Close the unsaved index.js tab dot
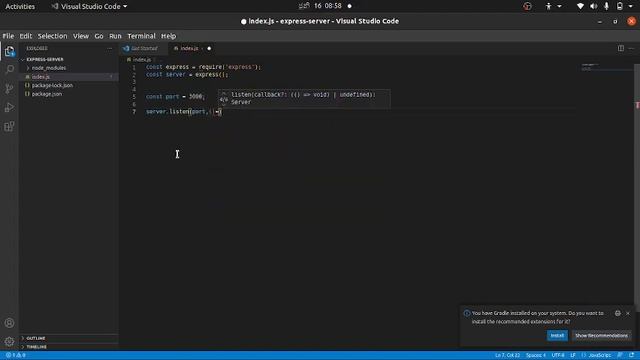The width and height of the screenshot is (640, 360). [209, 48]
